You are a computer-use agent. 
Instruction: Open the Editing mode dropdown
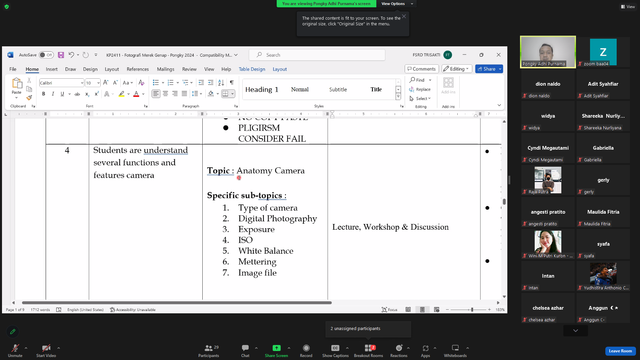tap(457, 69)
